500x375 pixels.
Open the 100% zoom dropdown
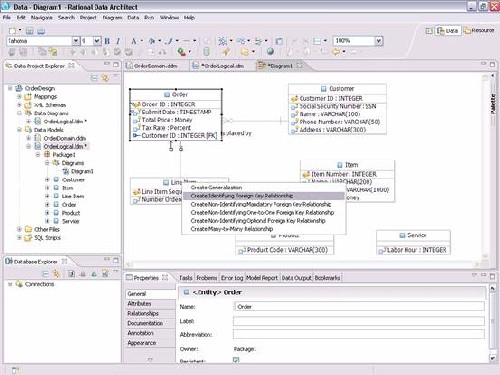pyautogui.click(x=378, y=41)
